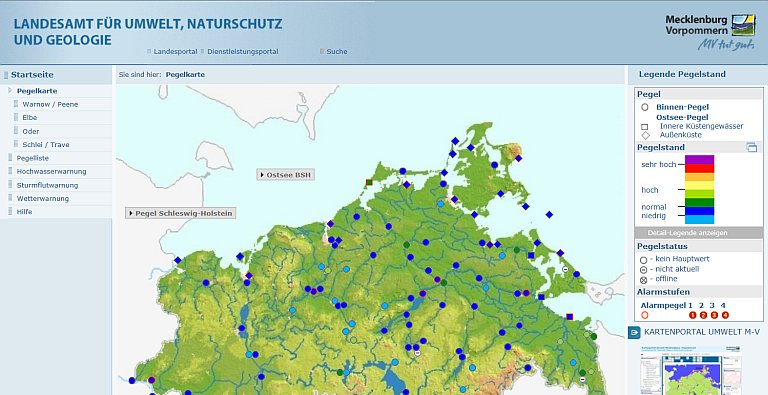Collapse the Pegelkarte tree entry
The image size is (768, 395).
click(x=11, y=91)
